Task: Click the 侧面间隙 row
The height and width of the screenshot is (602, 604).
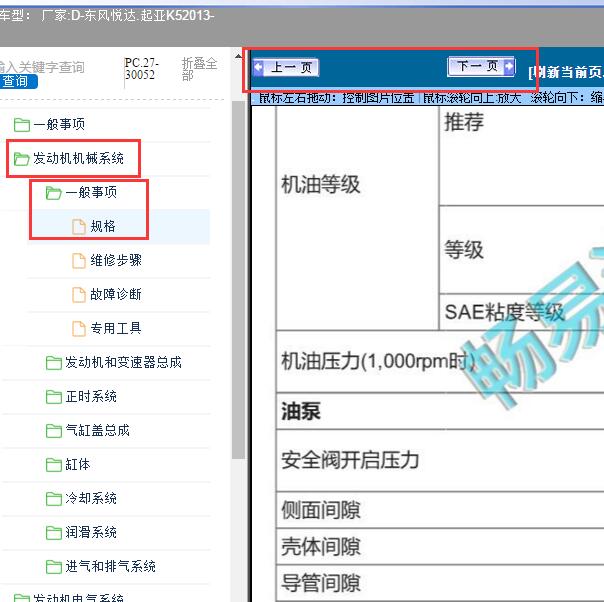Action: pyautogui.click(x=440, y=510)
